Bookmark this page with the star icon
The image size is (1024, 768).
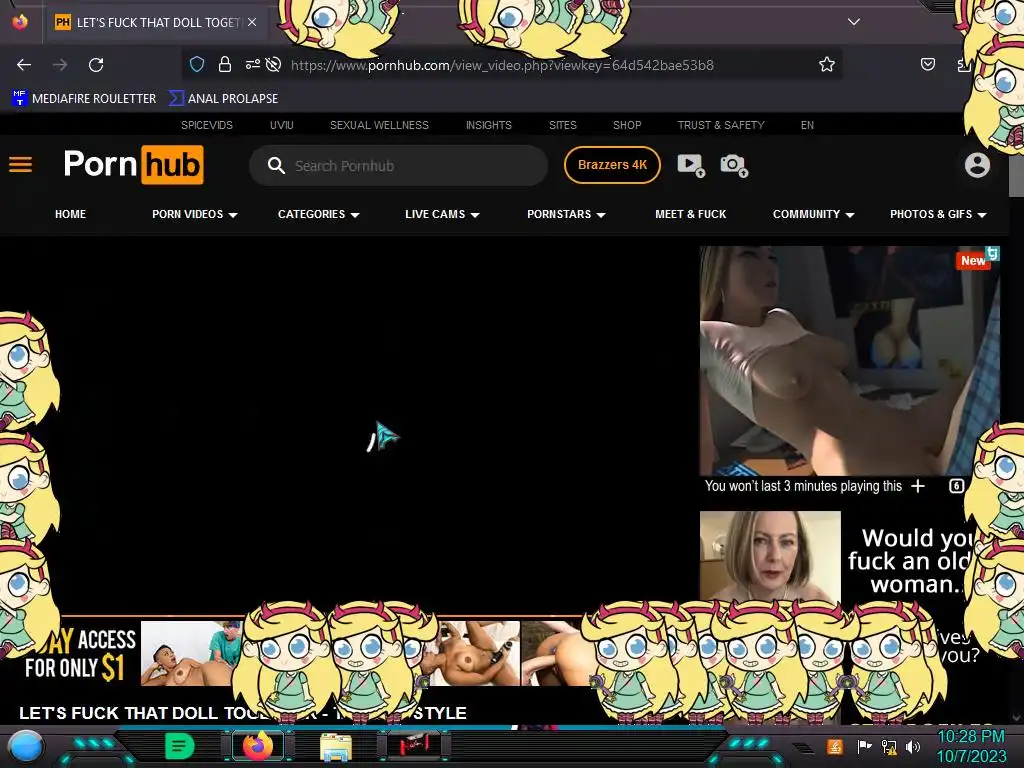click(827, 64)
